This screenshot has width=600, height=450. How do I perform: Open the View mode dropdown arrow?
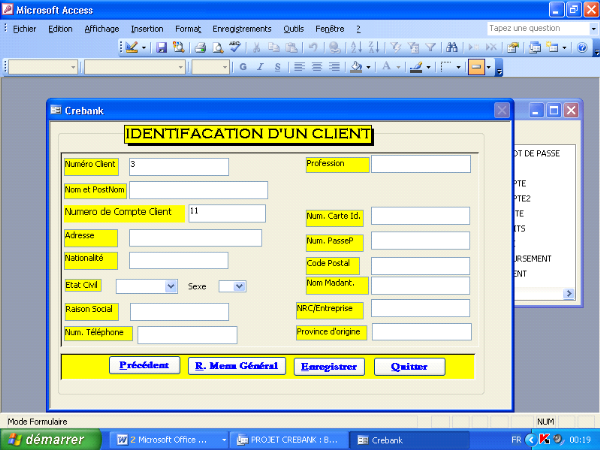[144, 47]
